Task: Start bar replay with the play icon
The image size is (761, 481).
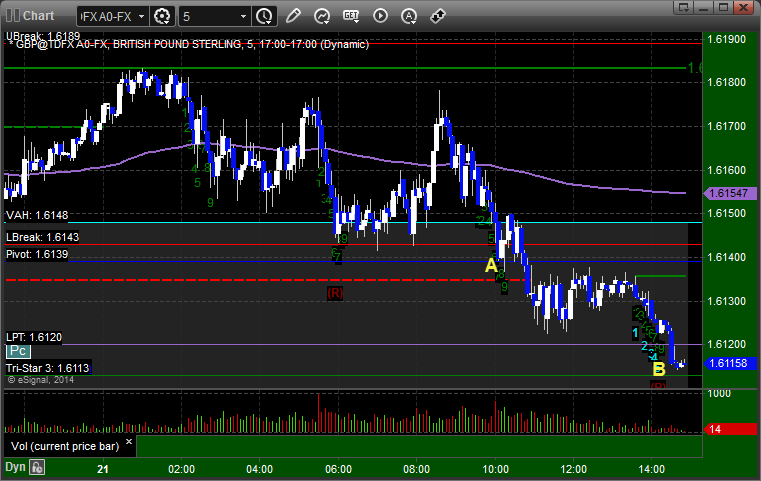Action: click(380, 16)
